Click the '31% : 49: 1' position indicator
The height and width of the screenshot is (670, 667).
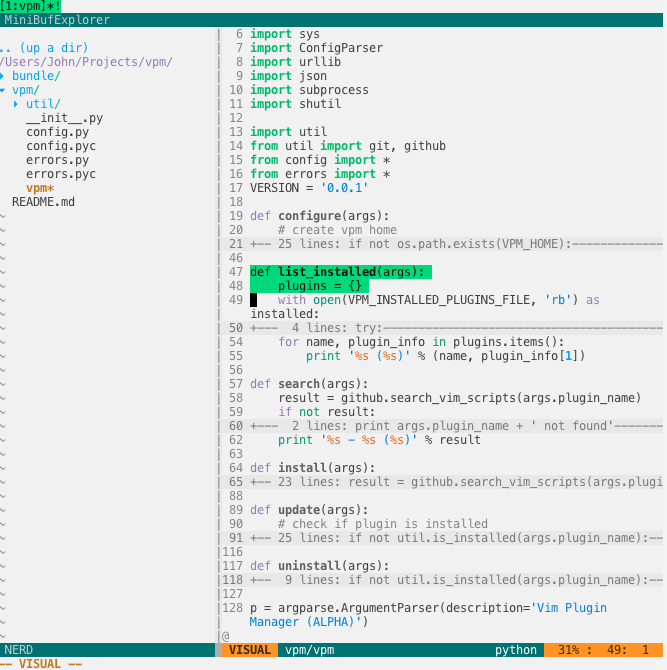603,650
